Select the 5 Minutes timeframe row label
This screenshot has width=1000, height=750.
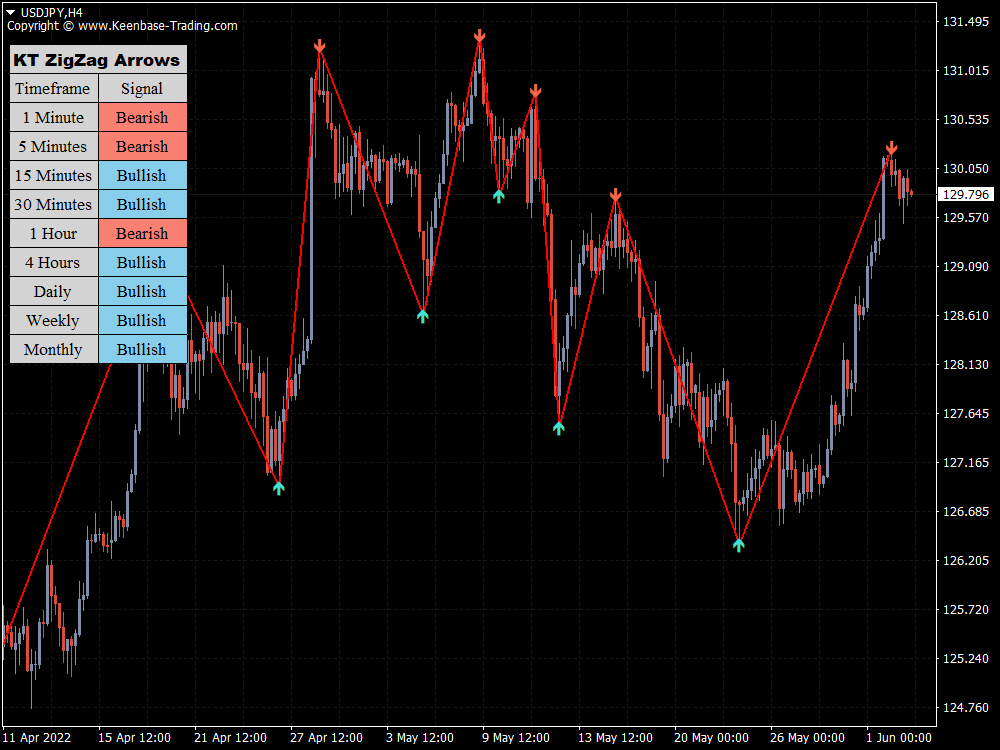coord(54,147)
